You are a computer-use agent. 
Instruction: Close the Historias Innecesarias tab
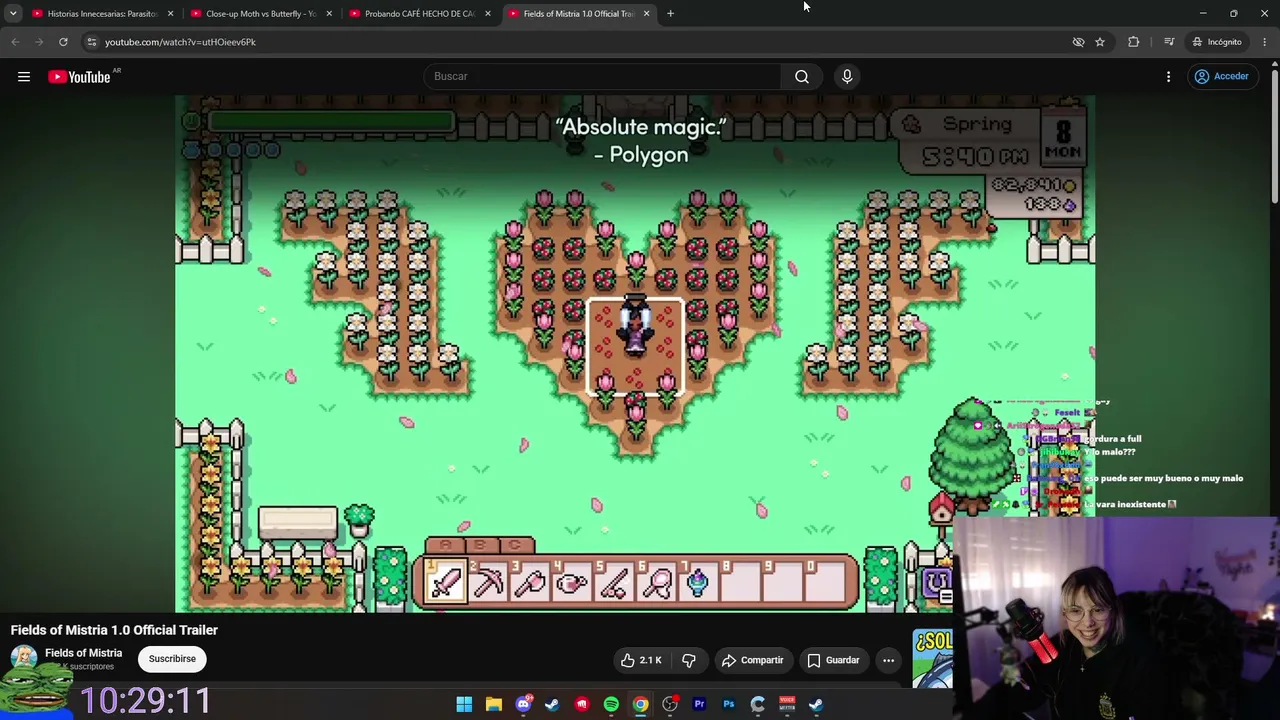coord(170,14)
